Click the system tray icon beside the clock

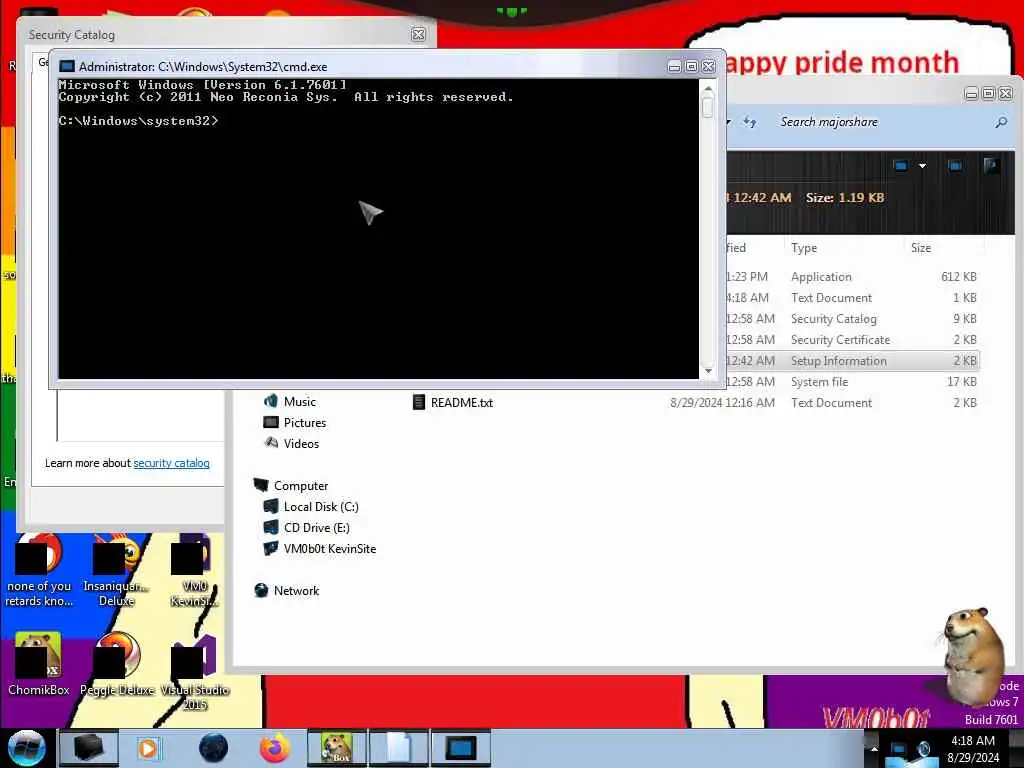pos(923,748)
